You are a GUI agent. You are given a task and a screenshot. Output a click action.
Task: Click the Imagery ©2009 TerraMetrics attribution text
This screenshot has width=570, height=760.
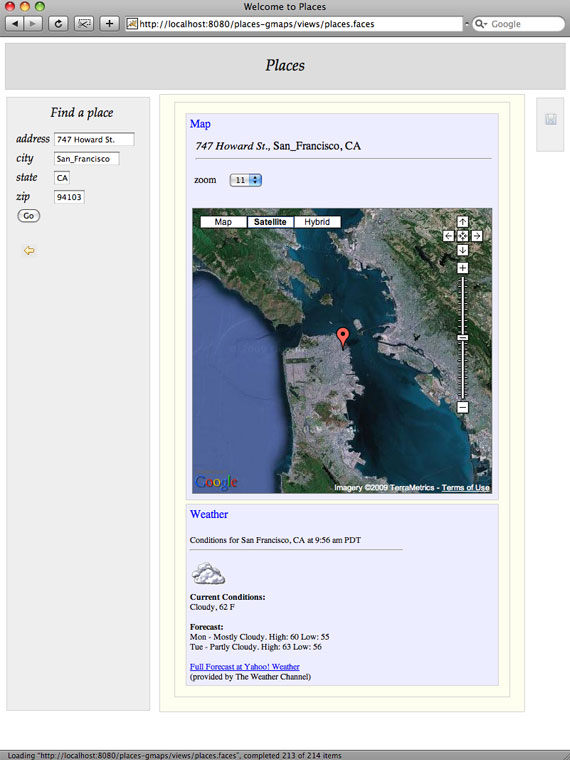pos(384,488)
